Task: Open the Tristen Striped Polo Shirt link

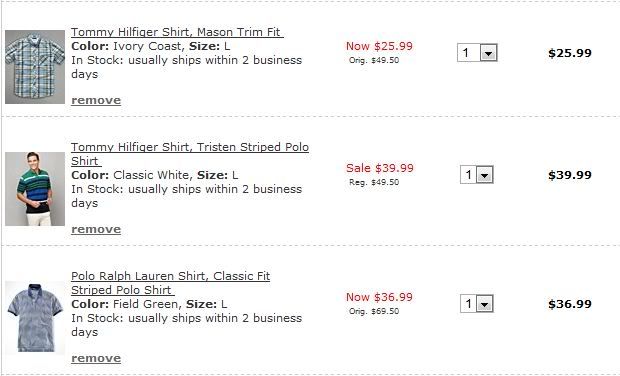Action: pos(190,154)
